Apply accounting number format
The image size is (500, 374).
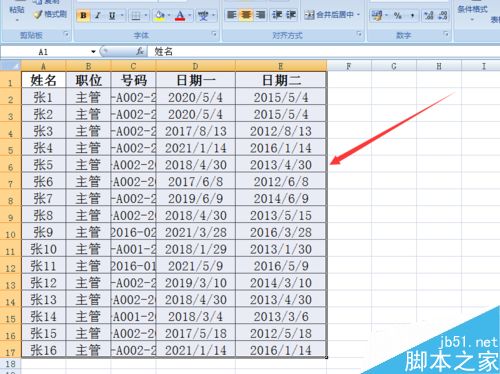[377, 15]
